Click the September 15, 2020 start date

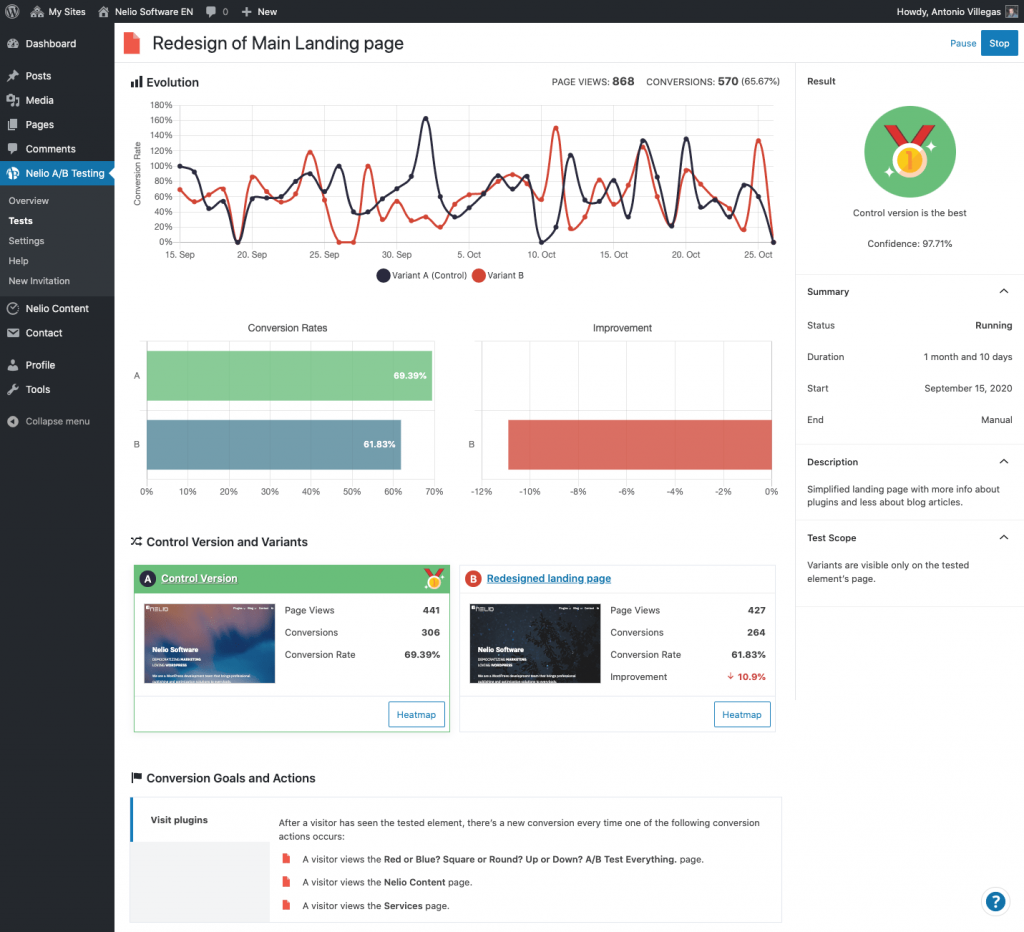968,389
